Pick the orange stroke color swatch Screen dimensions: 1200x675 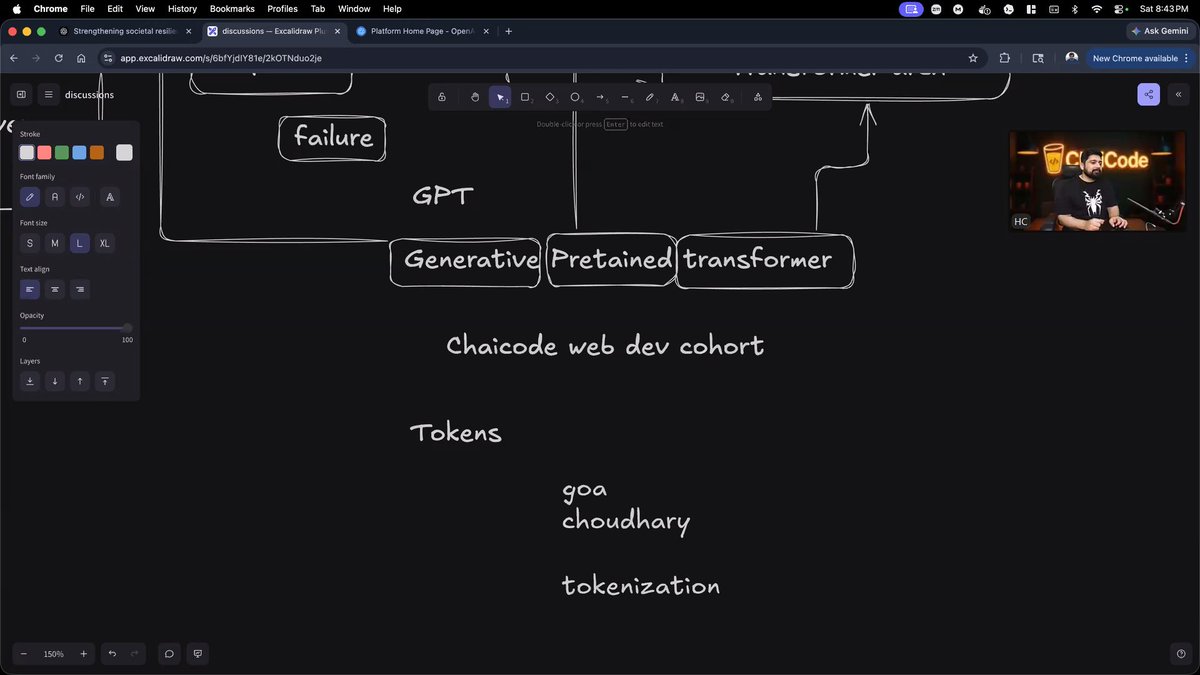coord(97,152)
